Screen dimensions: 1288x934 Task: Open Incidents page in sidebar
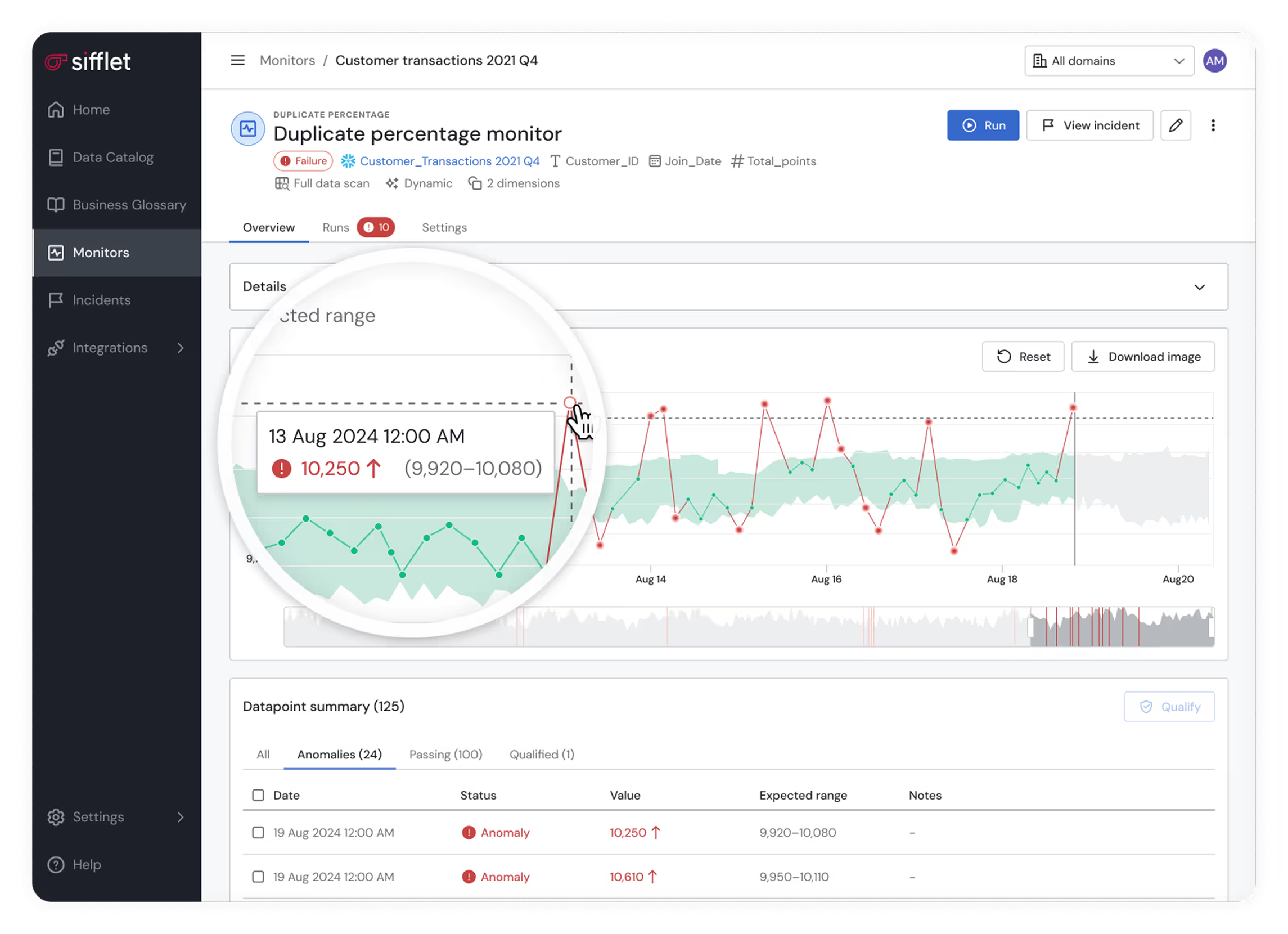101,300
